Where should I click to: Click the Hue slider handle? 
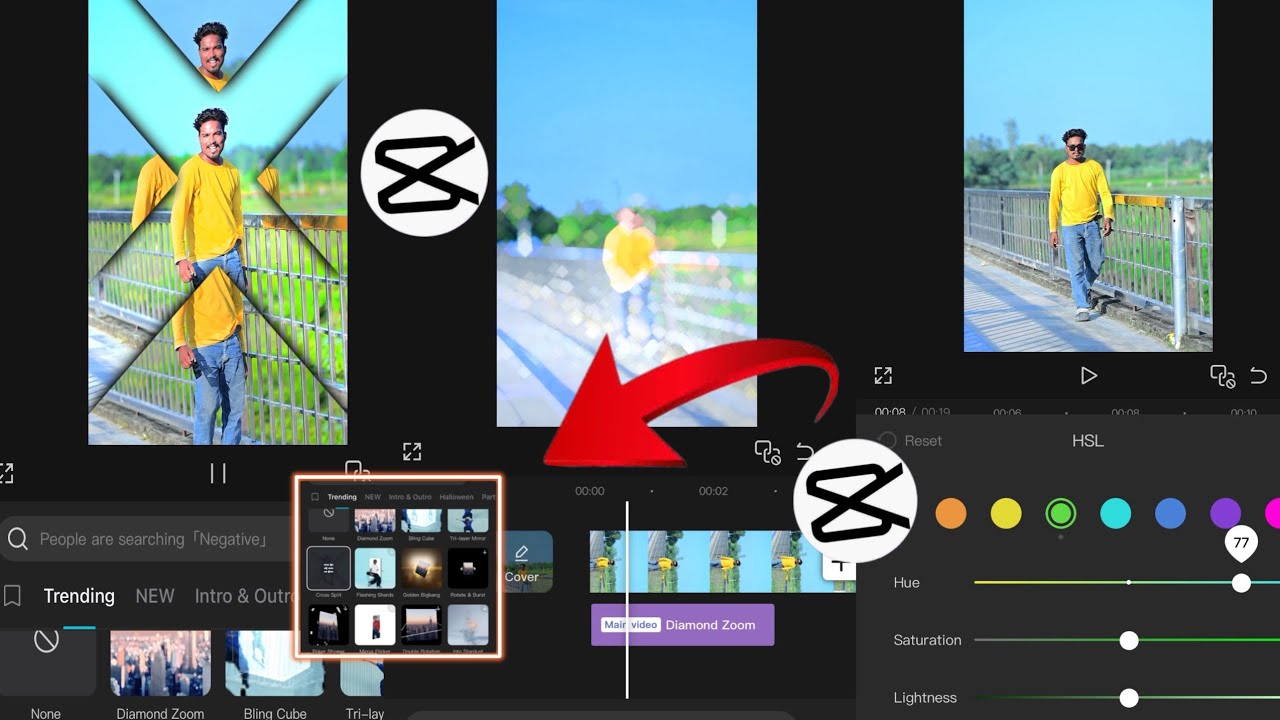click(x=1241, y=583)
